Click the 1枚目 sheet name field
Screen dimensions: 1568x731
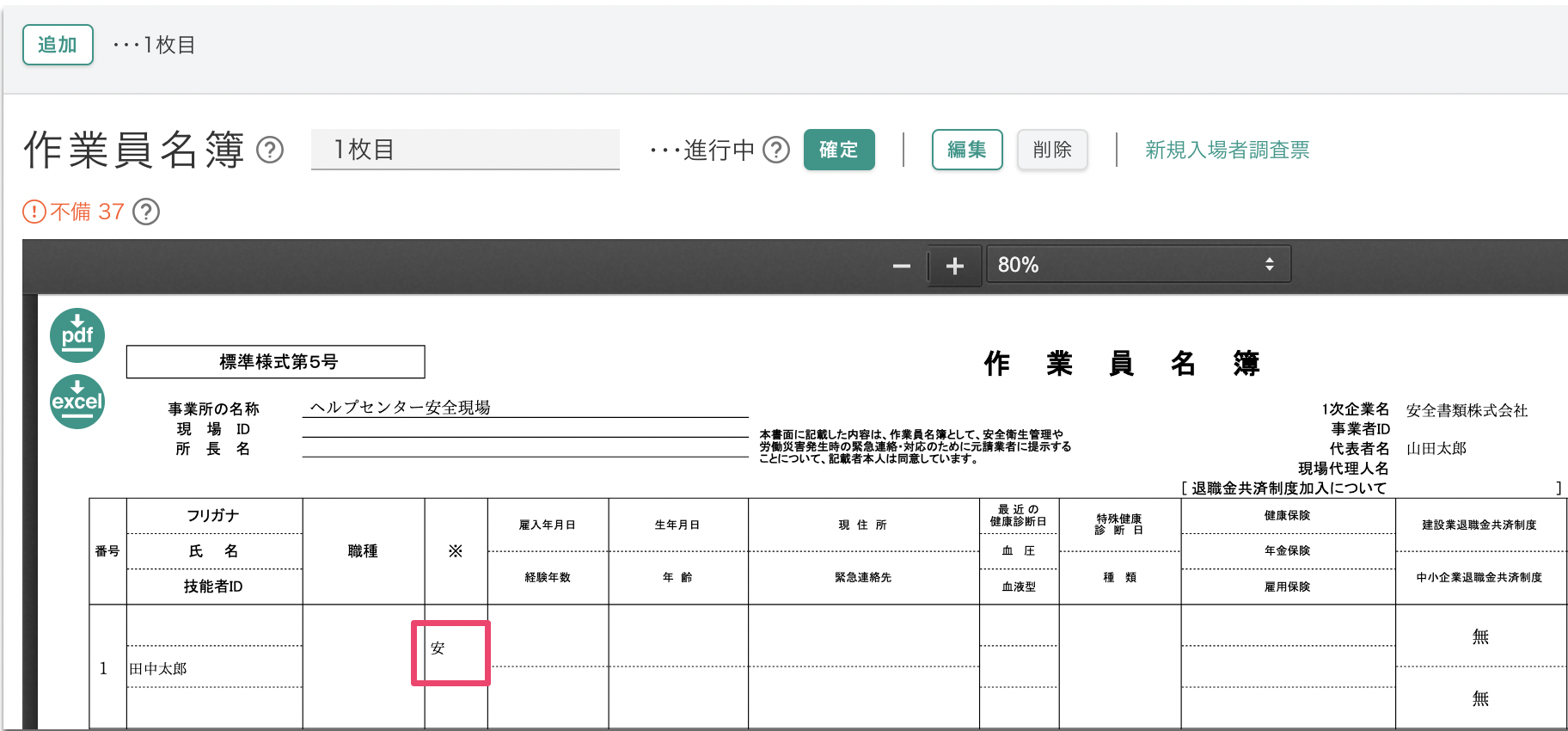464,150
